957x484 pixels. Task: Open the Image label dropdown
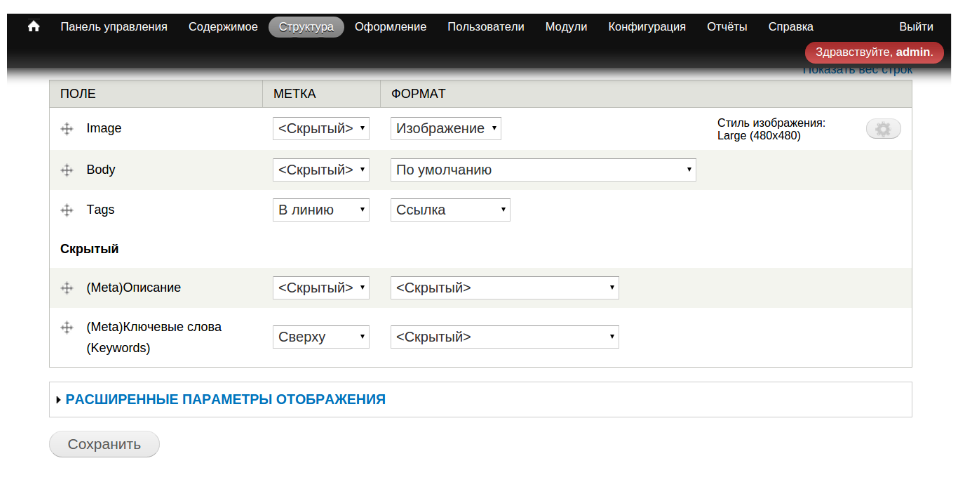click(321, 129)
